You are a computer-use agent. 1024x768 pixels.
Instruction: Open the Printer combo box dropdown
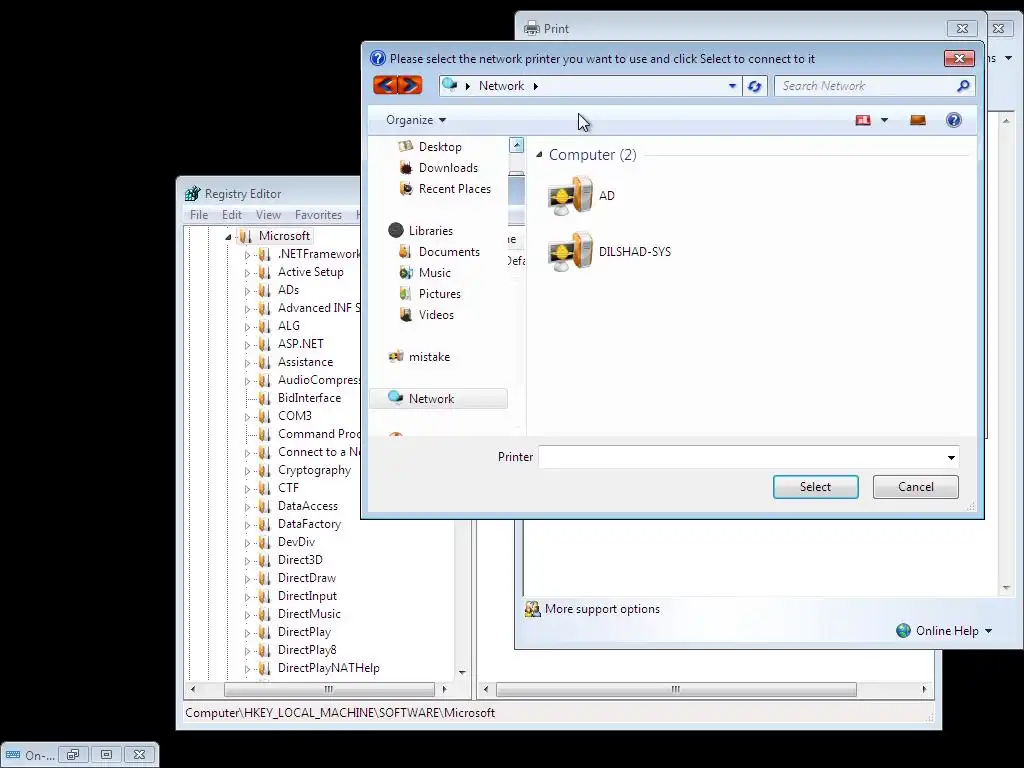(951, 457)
